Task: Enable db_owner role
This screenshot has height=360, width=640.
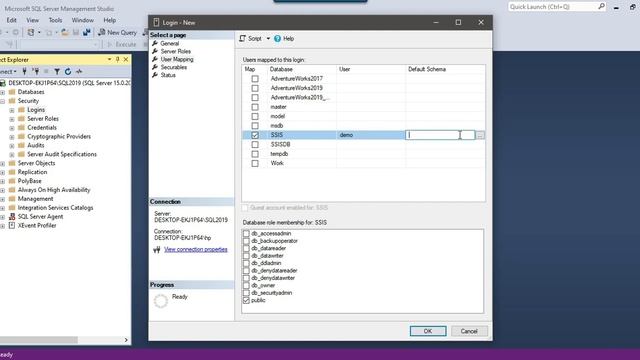Action: pyautogui.click(x=246, y=285)
